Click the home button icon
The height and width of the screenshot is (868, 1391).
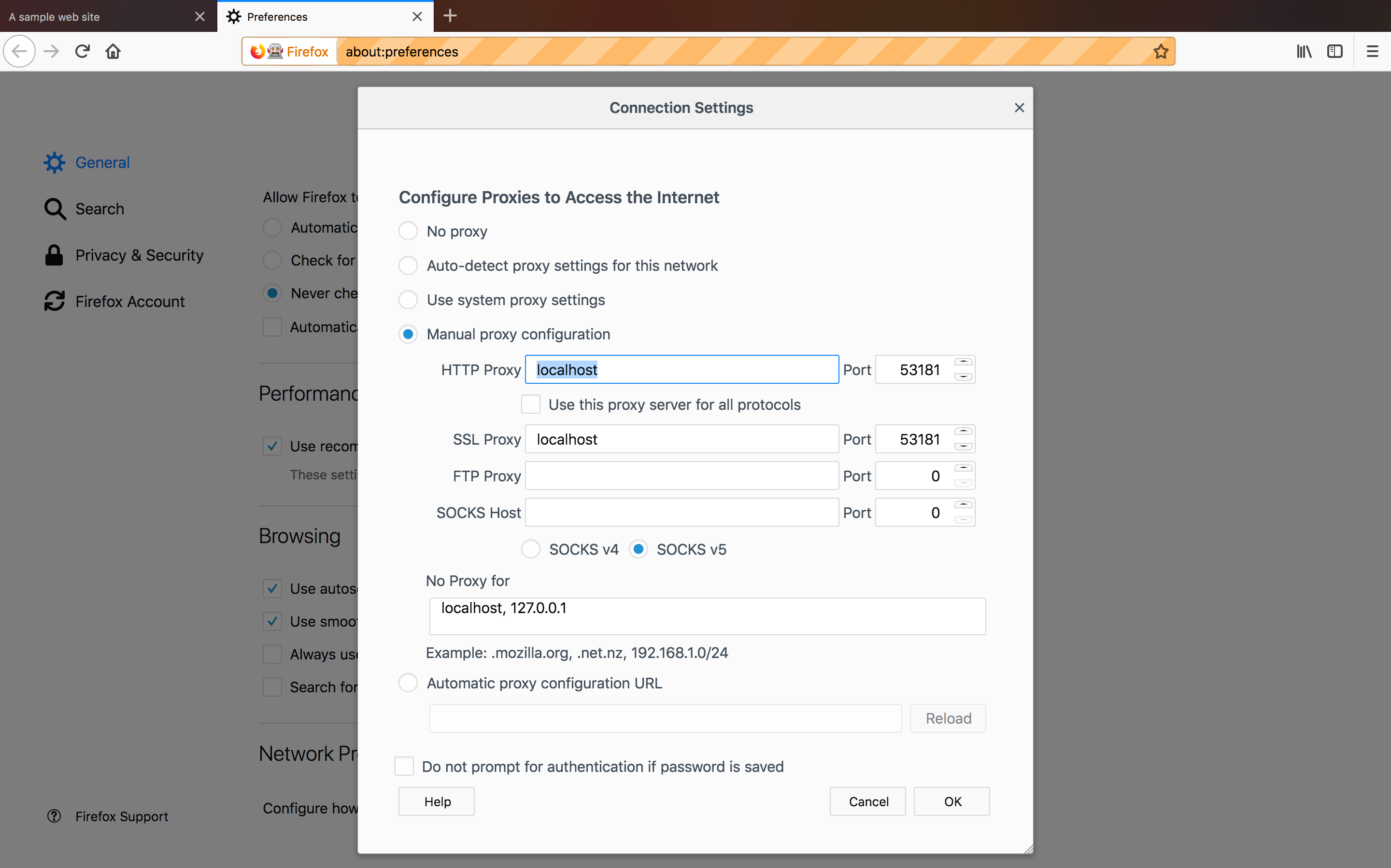pyautogui.click(x=113, y=52)
